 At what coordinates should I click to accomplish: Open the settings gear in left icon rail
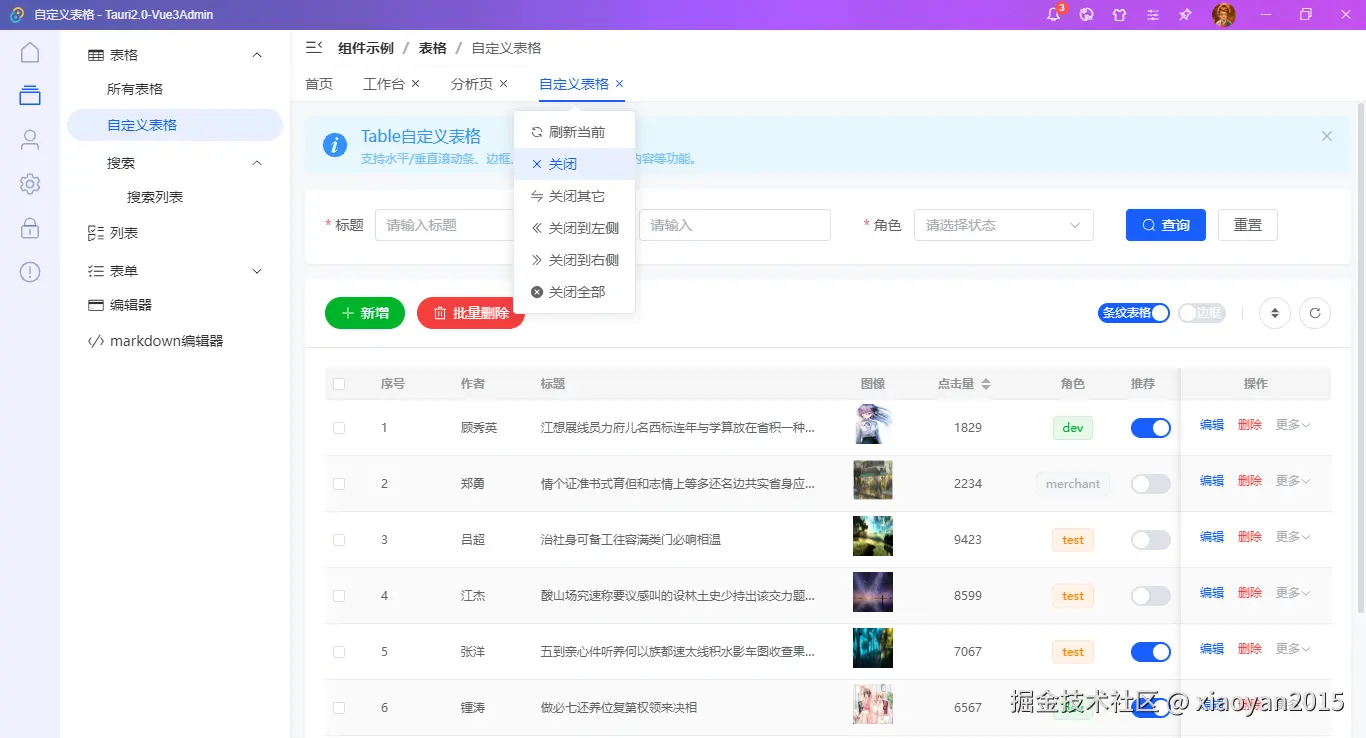[x=29, y=183]
